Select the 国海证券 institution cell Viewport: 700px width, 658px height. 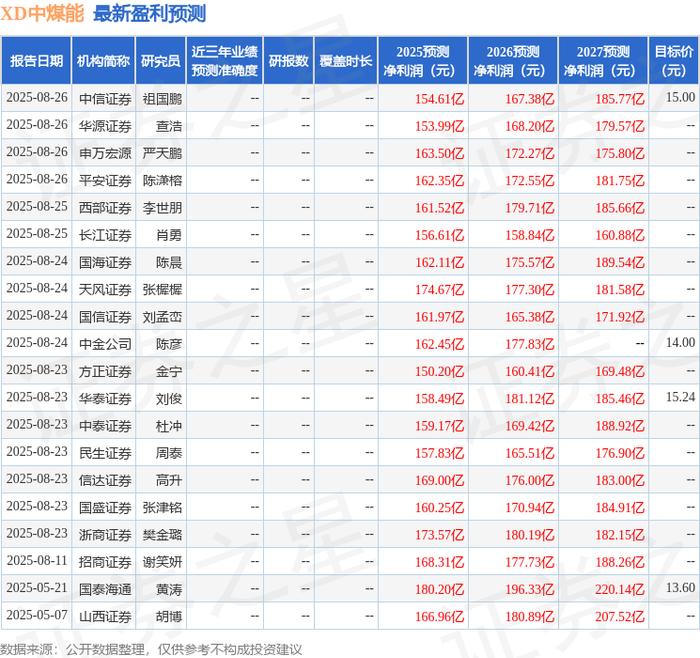pos(105,262)
